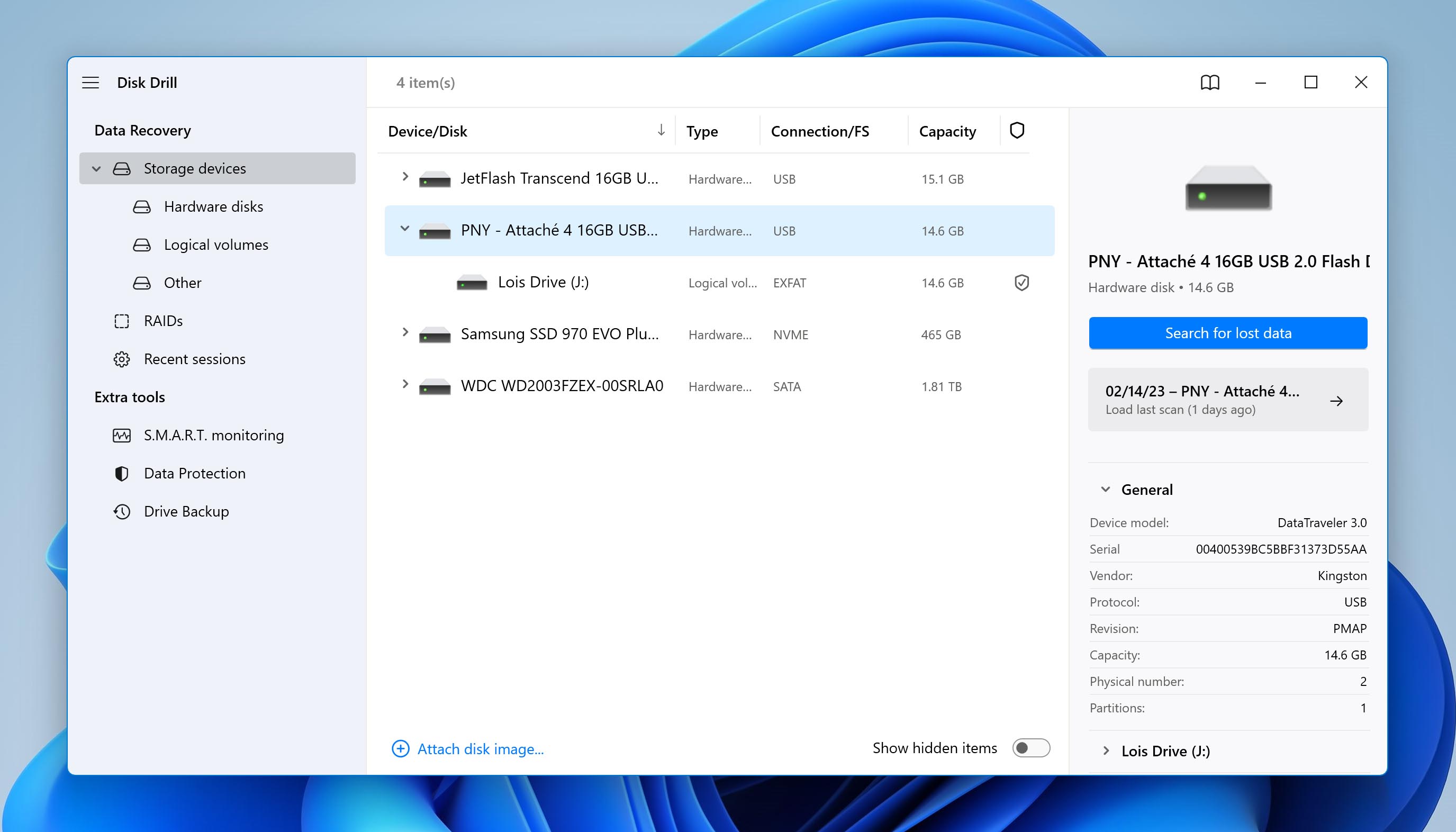Viewport: 1456px width, 832px height.
Task: Click the S.M.A.R.T. monitoring icon
Action: (x=122, y=435)
